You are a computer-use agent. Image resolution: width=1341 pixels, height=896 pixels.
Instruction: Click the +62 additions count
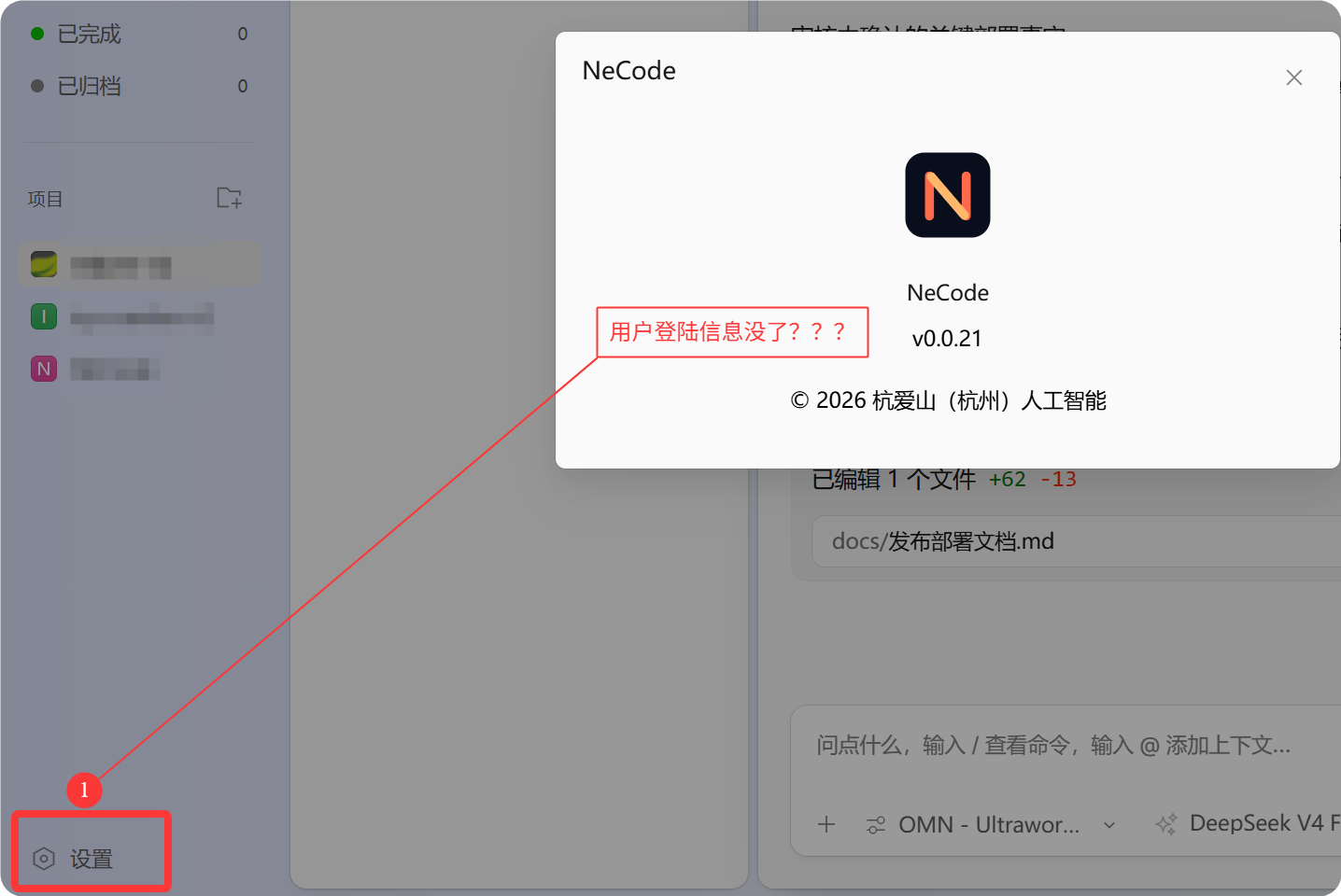coord(1008,479)
